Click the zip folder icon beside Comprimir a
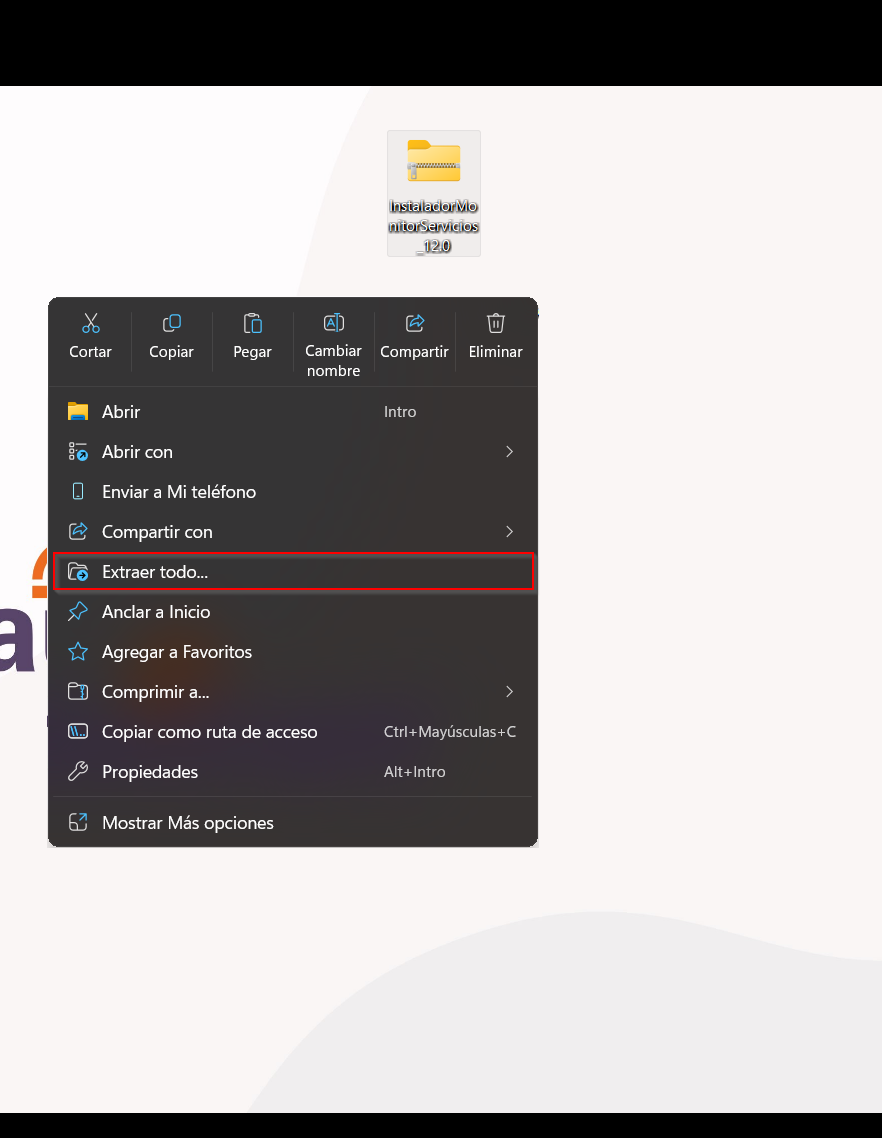Viewport: 882px width, 1138px height. coord(78,692)
